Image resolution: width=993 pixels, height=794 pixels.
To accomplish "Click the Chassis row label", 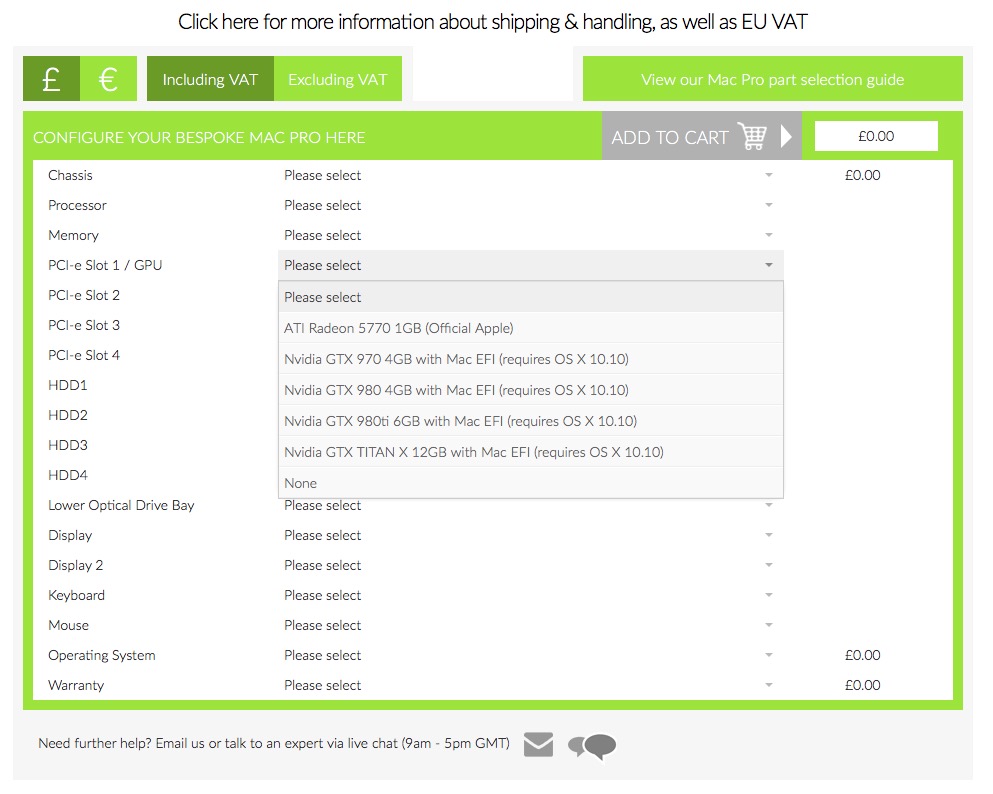I will click(70, 175).
